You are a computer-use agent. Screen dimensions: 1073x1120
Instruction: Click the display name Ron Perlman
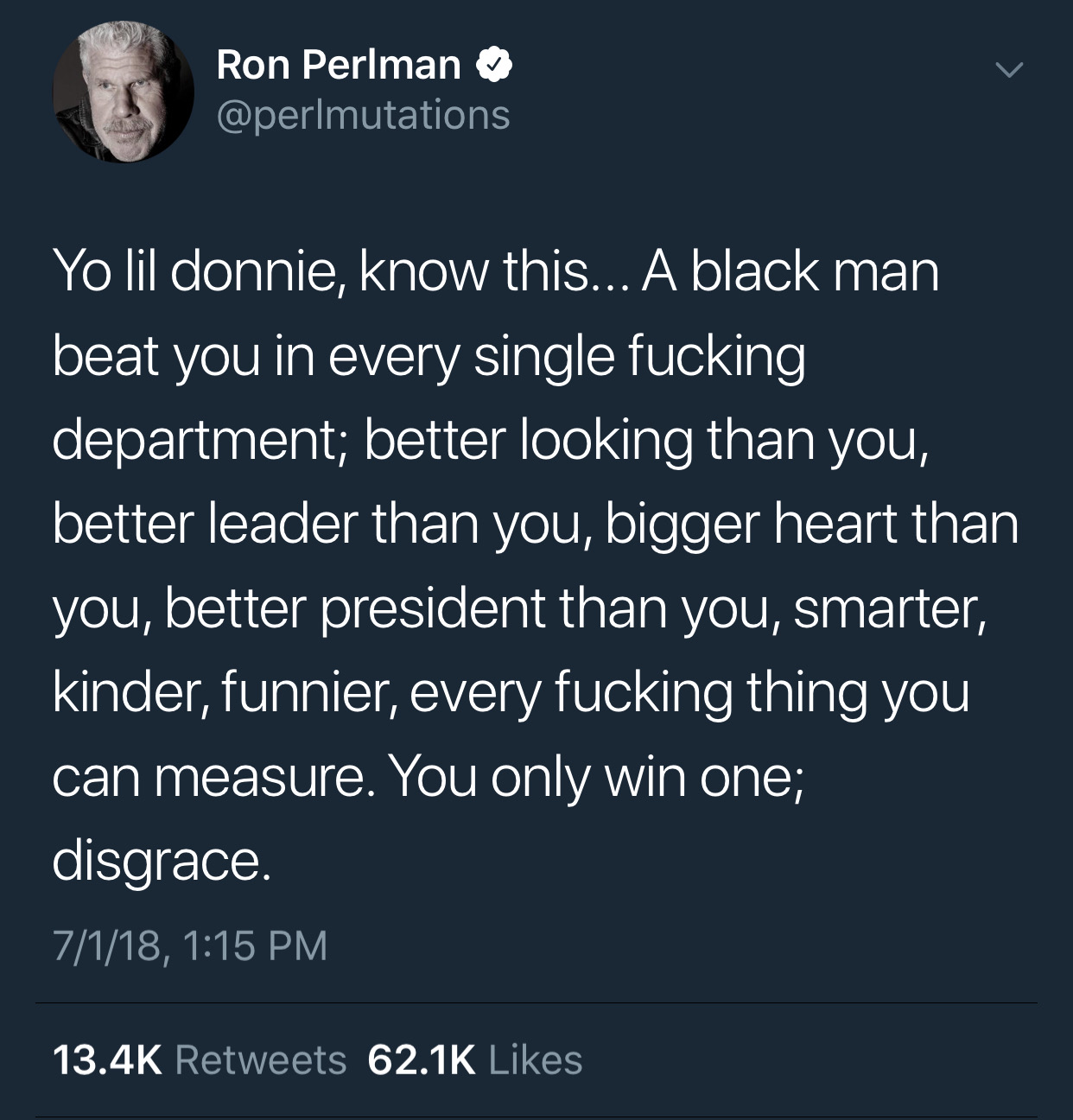339,66
